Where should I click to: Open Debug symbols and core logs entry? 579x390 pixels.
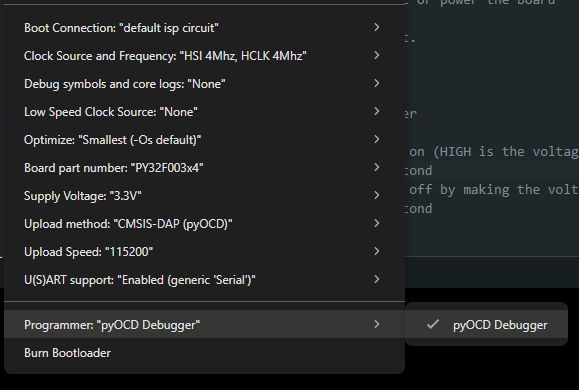click(204, 84)
